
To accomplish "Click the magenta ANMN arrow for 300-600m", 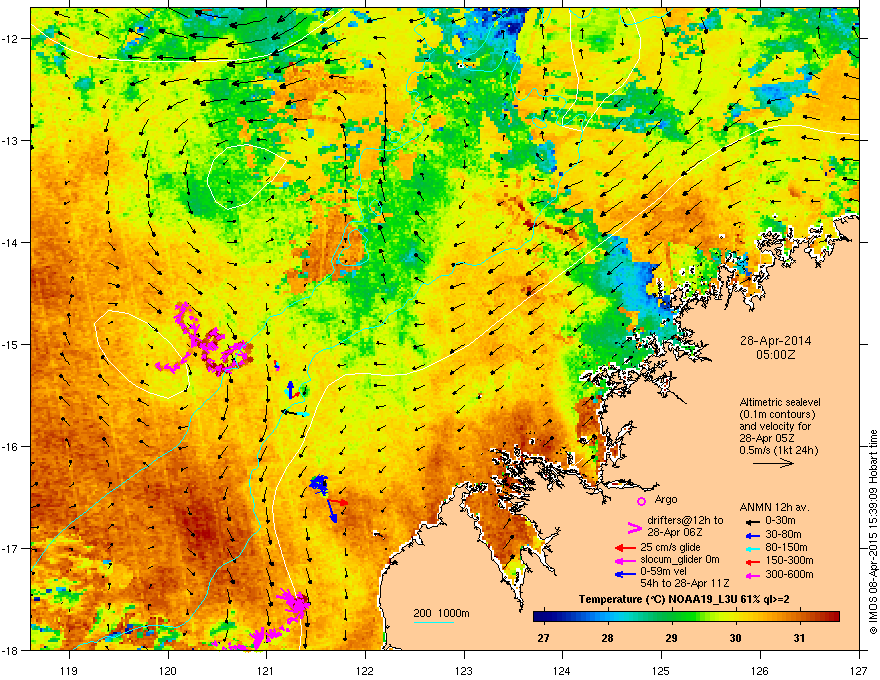I will tap(751, 575).
